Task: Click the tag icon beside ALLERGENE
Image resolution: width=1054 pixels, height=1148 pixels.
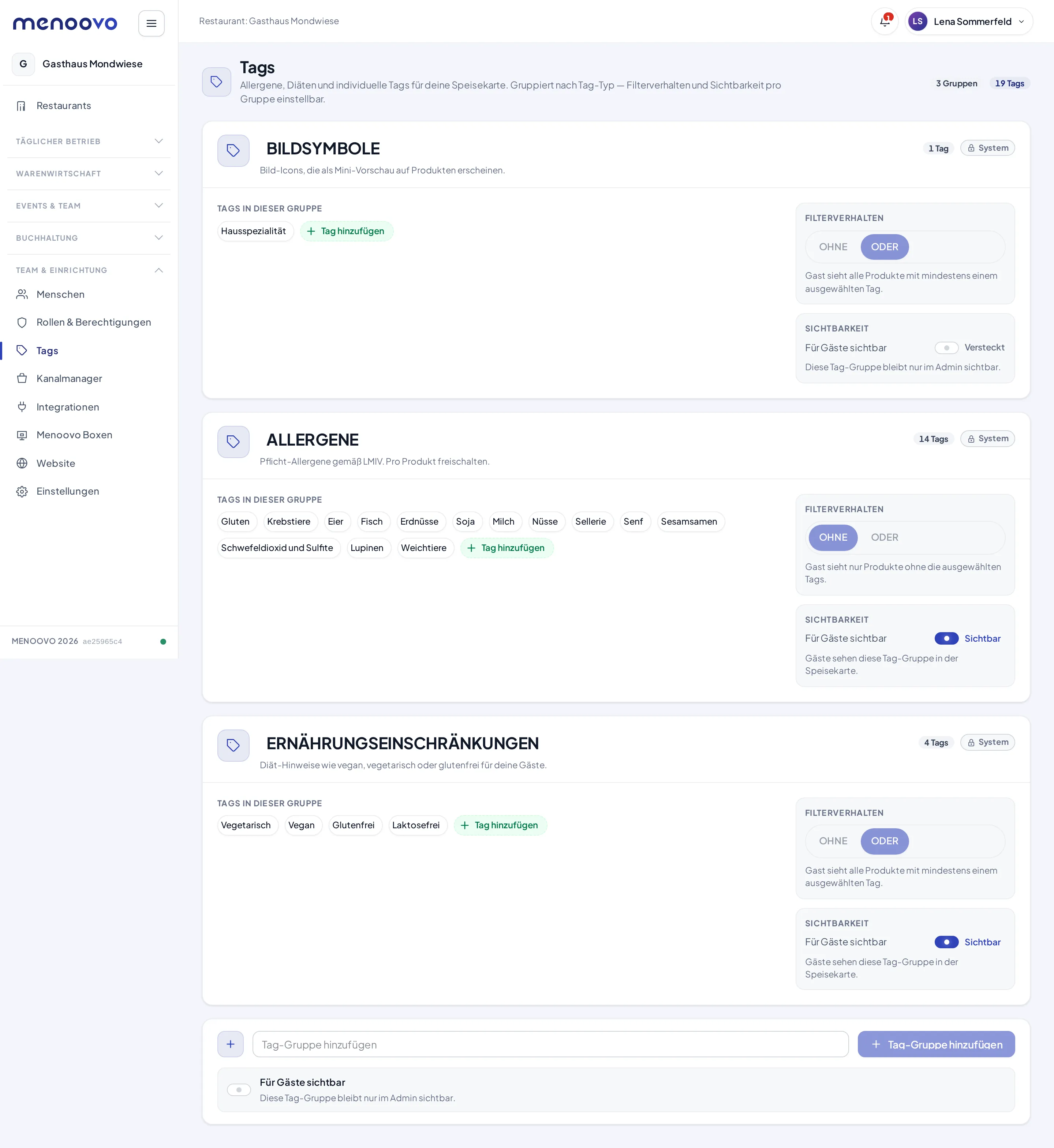Action: tap(233, 442)
